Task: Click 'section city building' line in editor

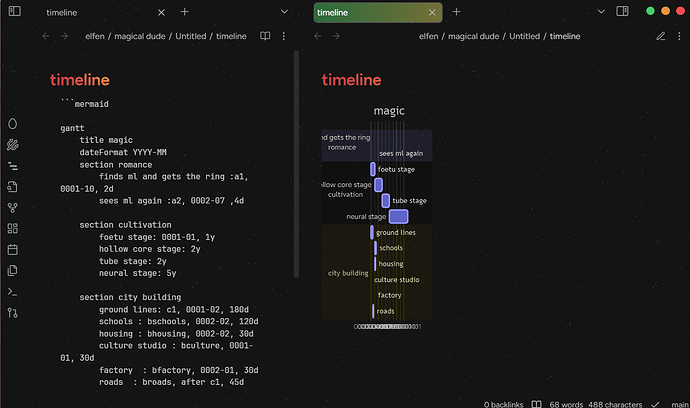Action: (130, 298)
